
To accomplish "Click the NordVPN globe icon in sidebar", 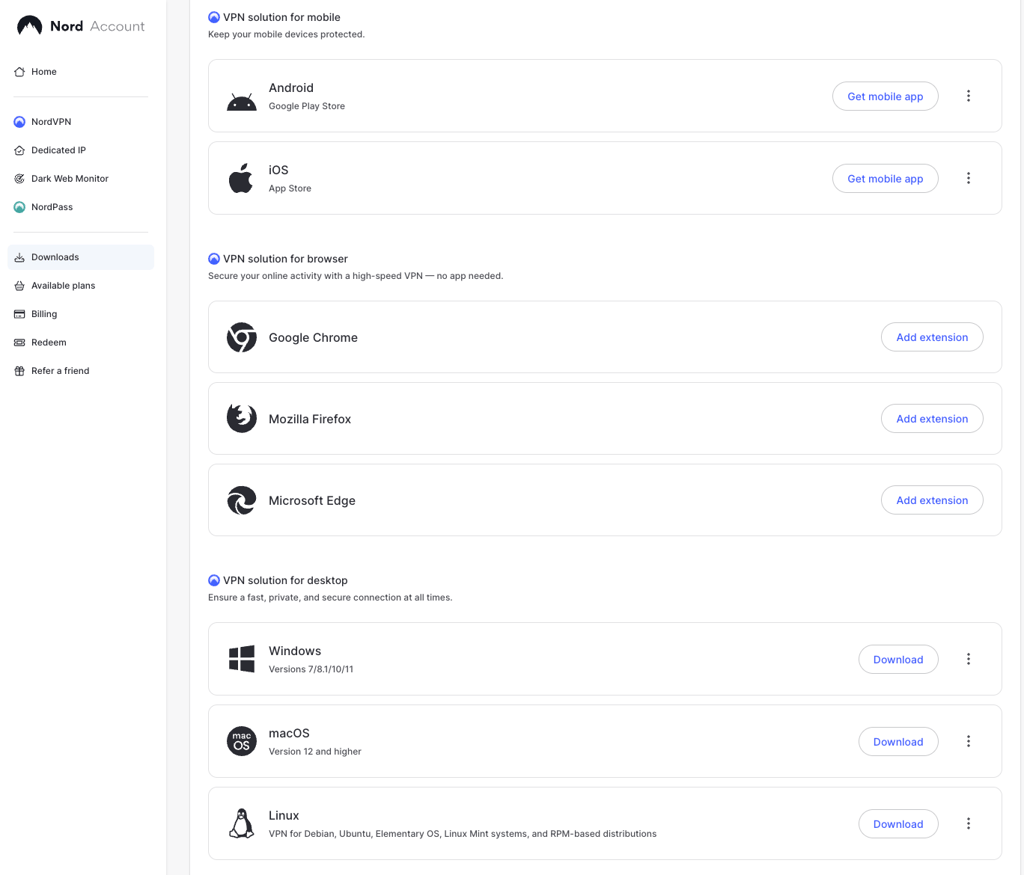I will click(20, 122).
